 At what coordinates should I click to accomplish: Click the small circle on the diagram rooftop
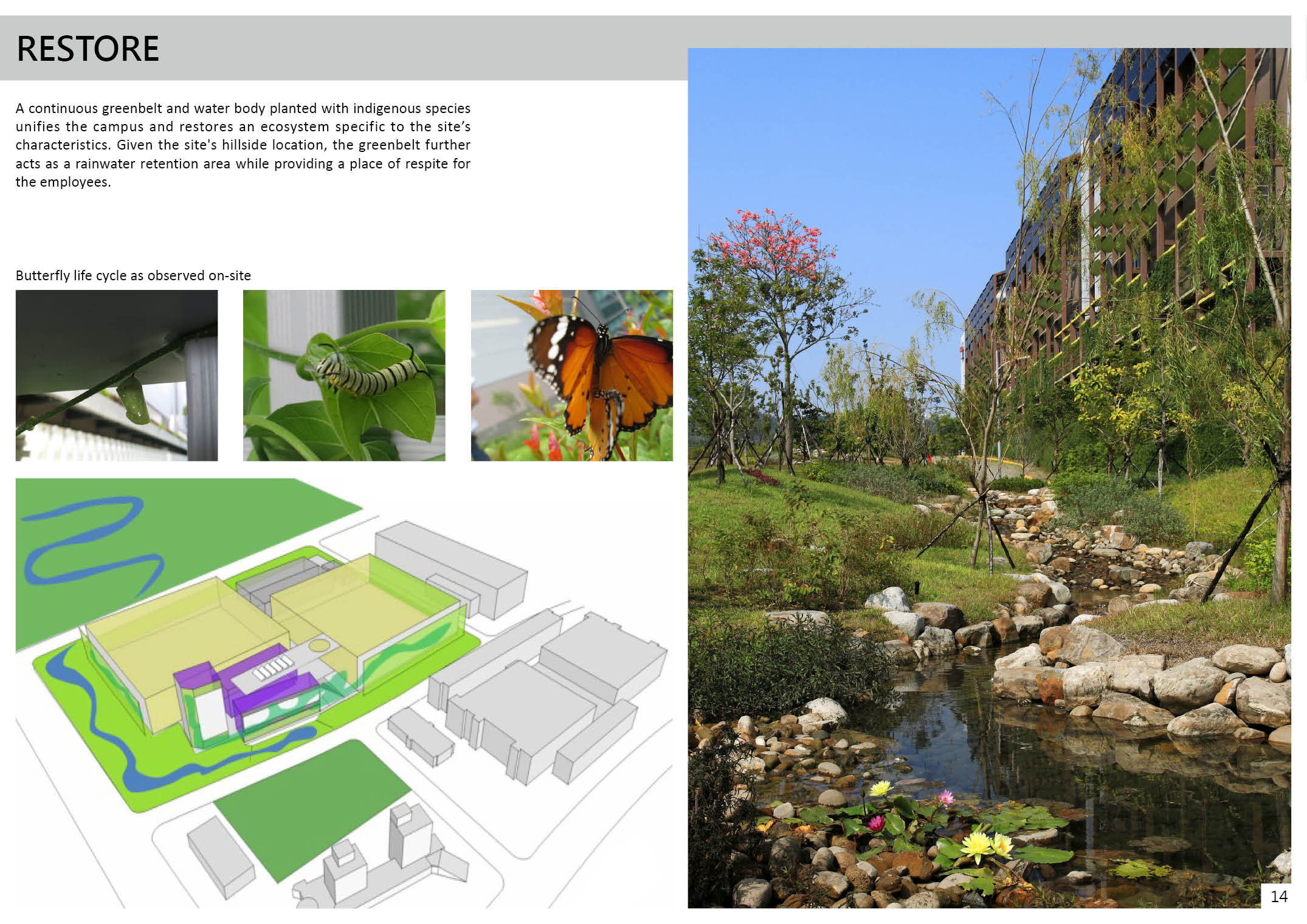[x=318, y=646]
